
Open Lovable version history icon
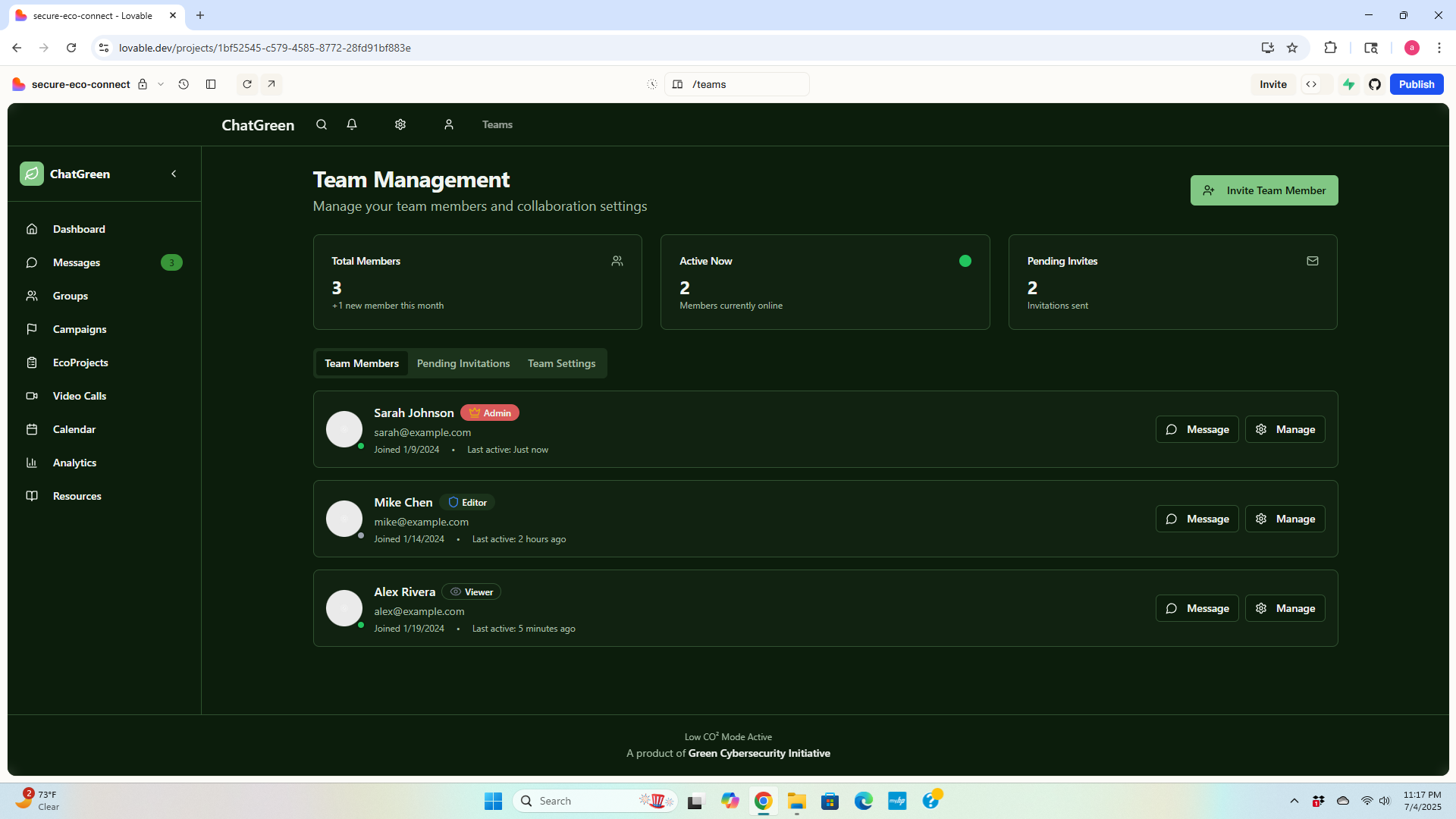click(184, 84)
